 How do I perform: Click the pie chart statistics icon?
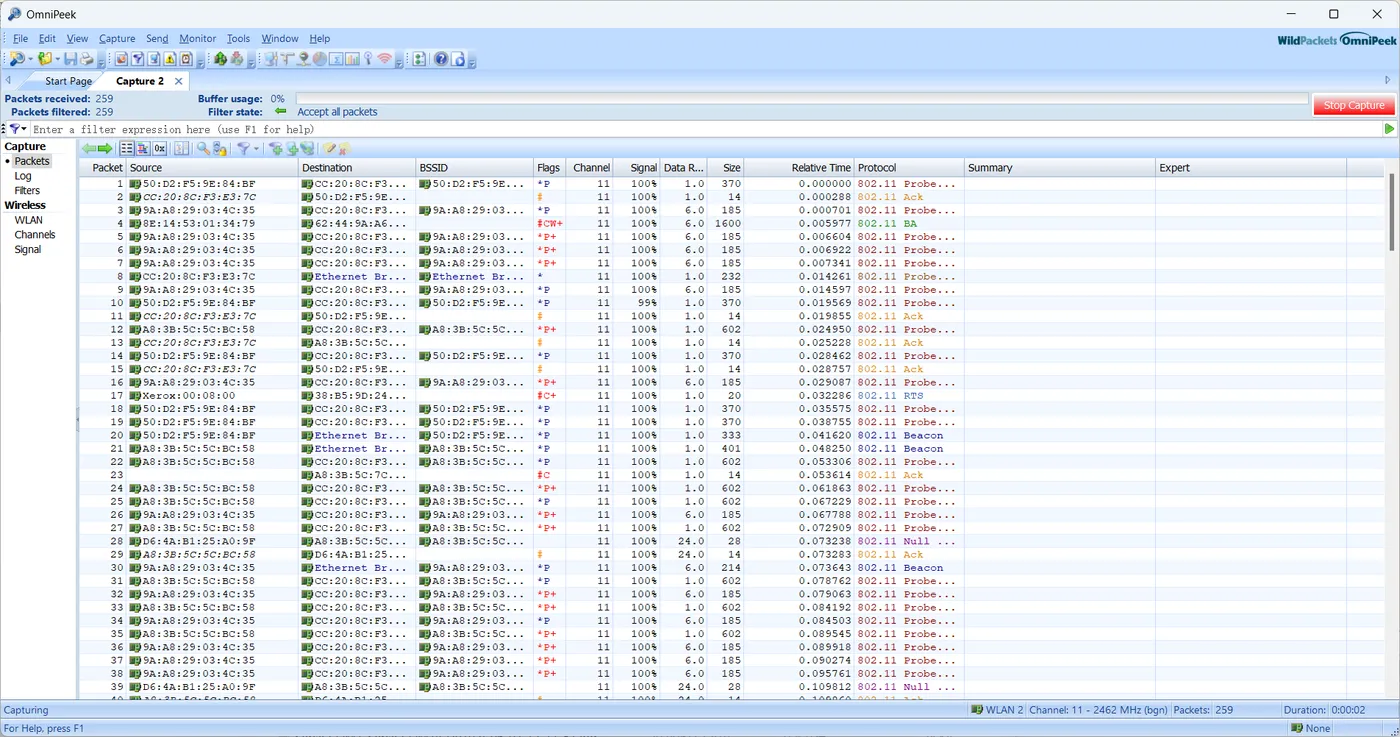(x=319, y=59)
